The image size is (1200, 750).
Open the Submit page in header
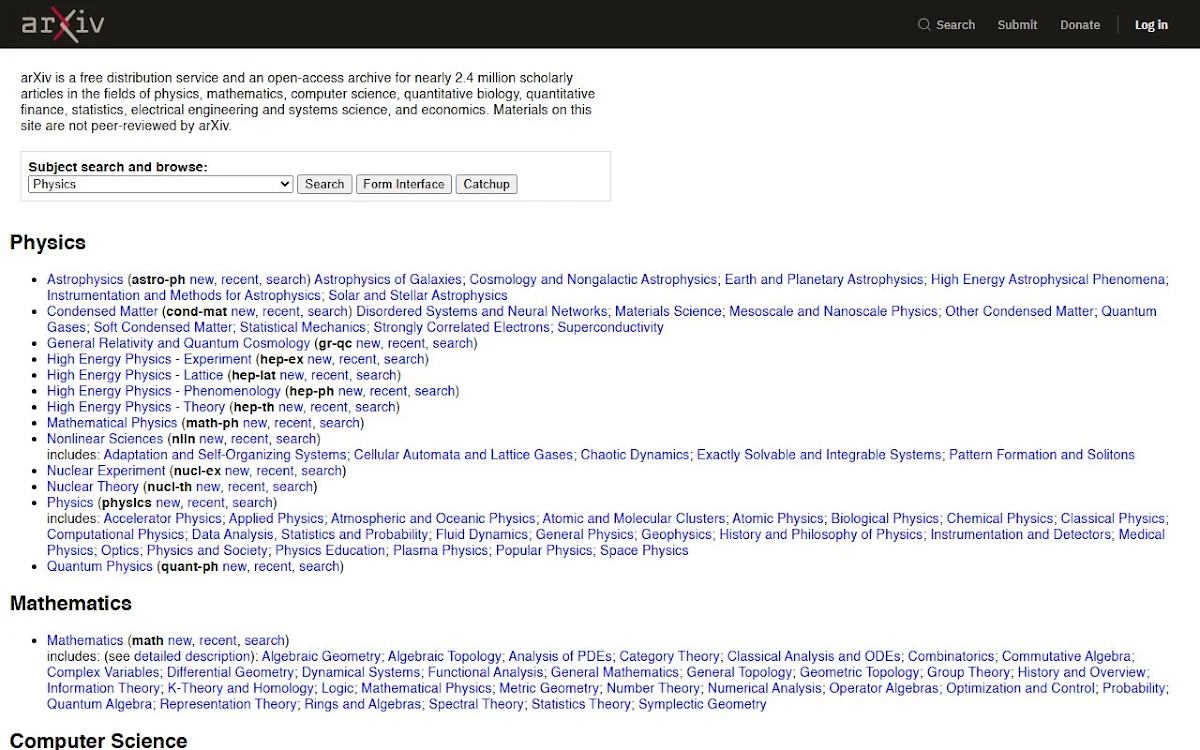click(x=1017, y=25)
